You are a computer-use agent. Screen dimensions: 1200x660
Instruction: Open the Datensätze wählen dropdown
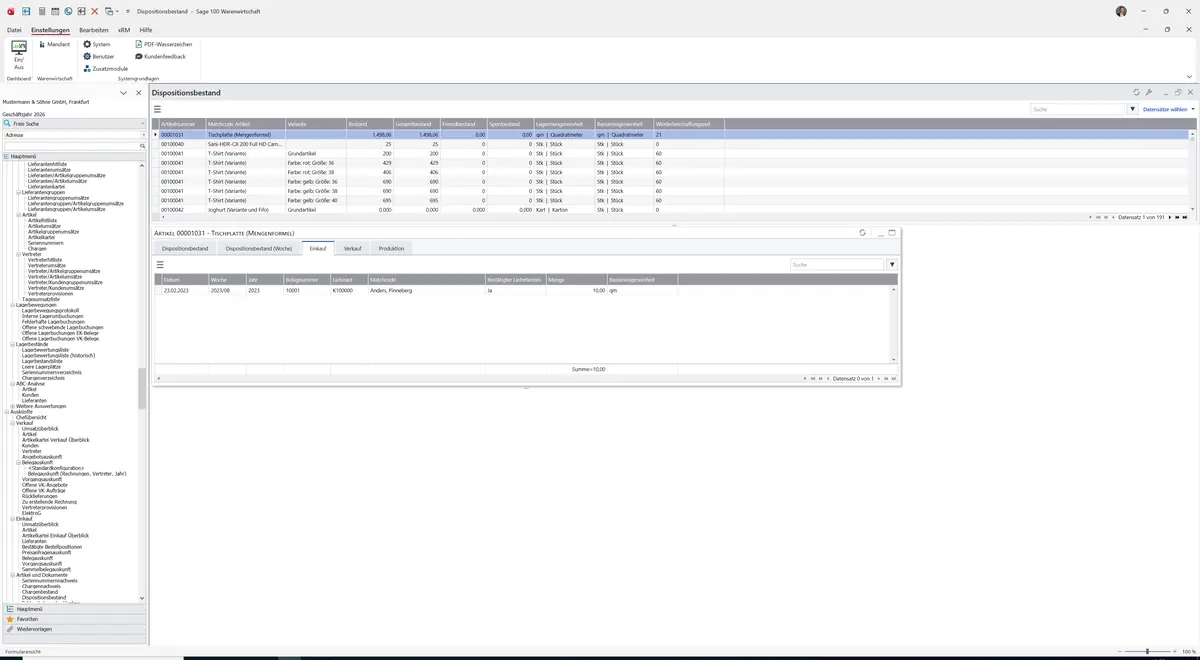pyautogui.click(x=1168, y=109)
